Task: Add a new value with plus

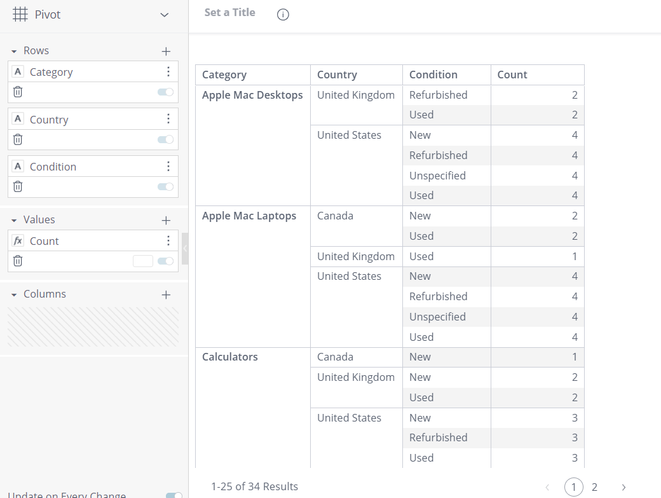Action: click(x=166, y=220)
